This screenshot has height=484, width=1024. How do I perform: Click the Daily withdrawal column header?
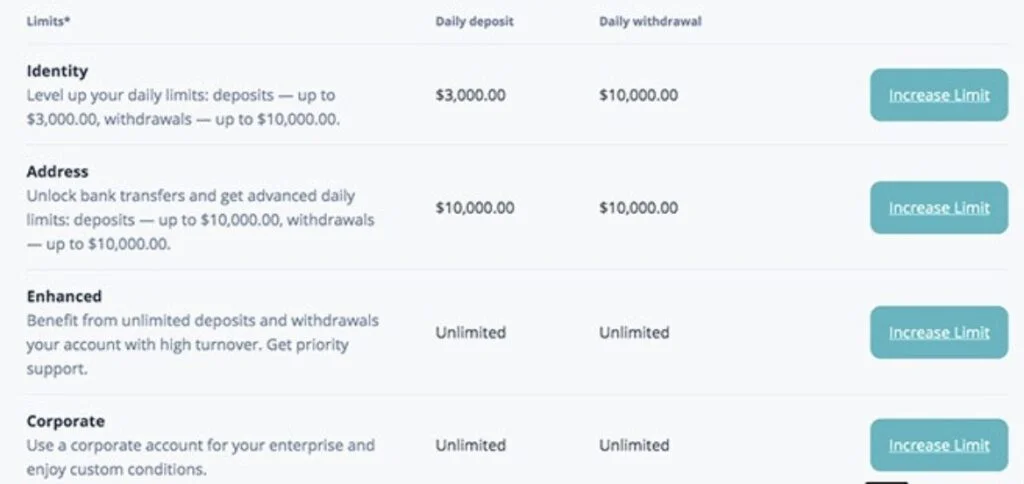650,21
